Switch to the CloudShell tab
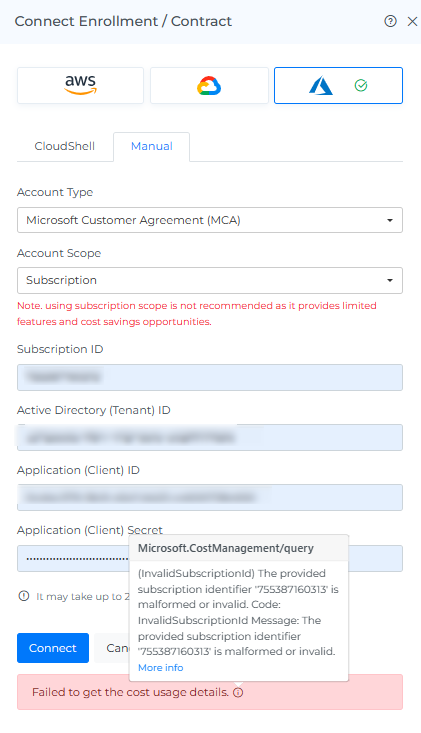This screenshot has width=421, height=733. pos(64,146)
